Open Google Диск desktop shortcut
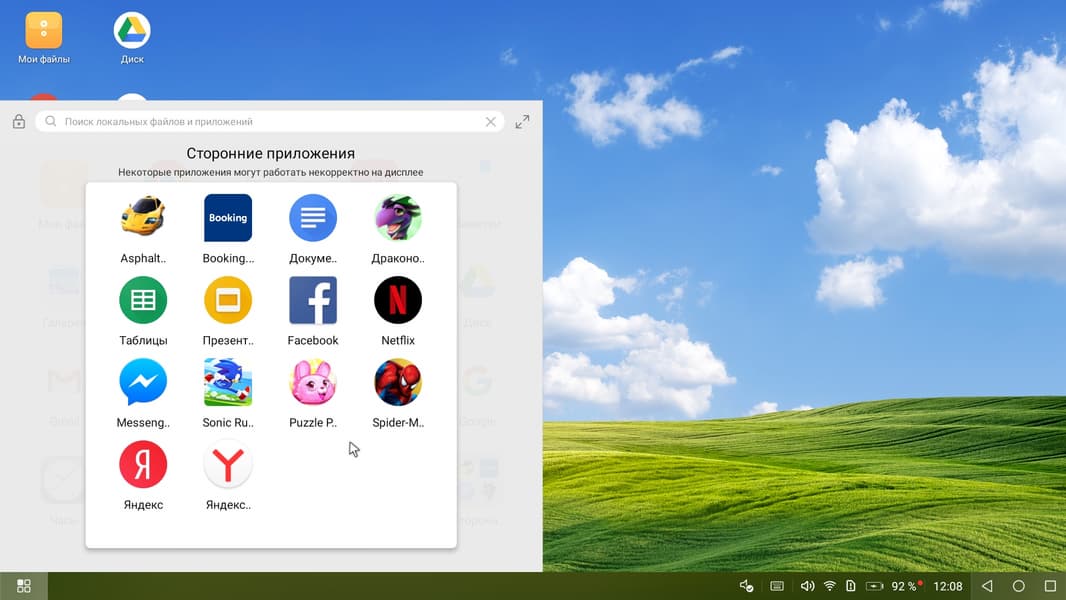1066x600 pixels. 132,38
